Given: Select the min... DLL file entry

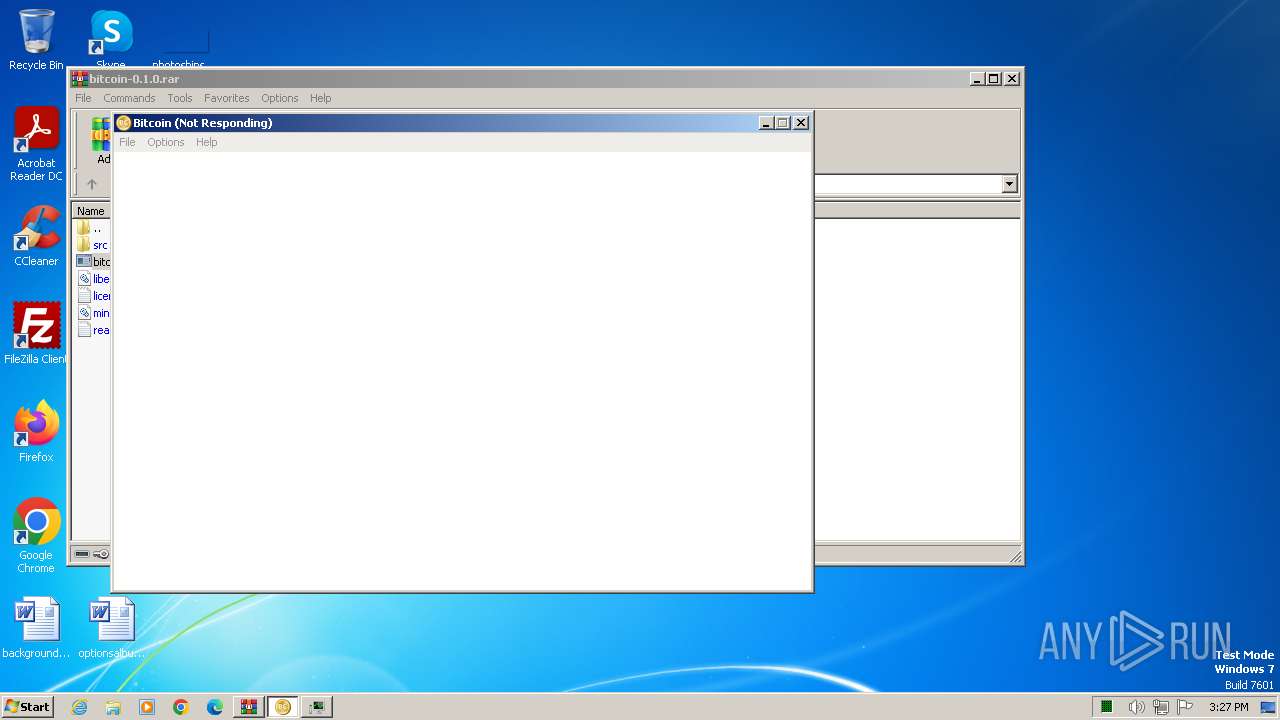Looking at the screenshot, I should click(92, 313).
